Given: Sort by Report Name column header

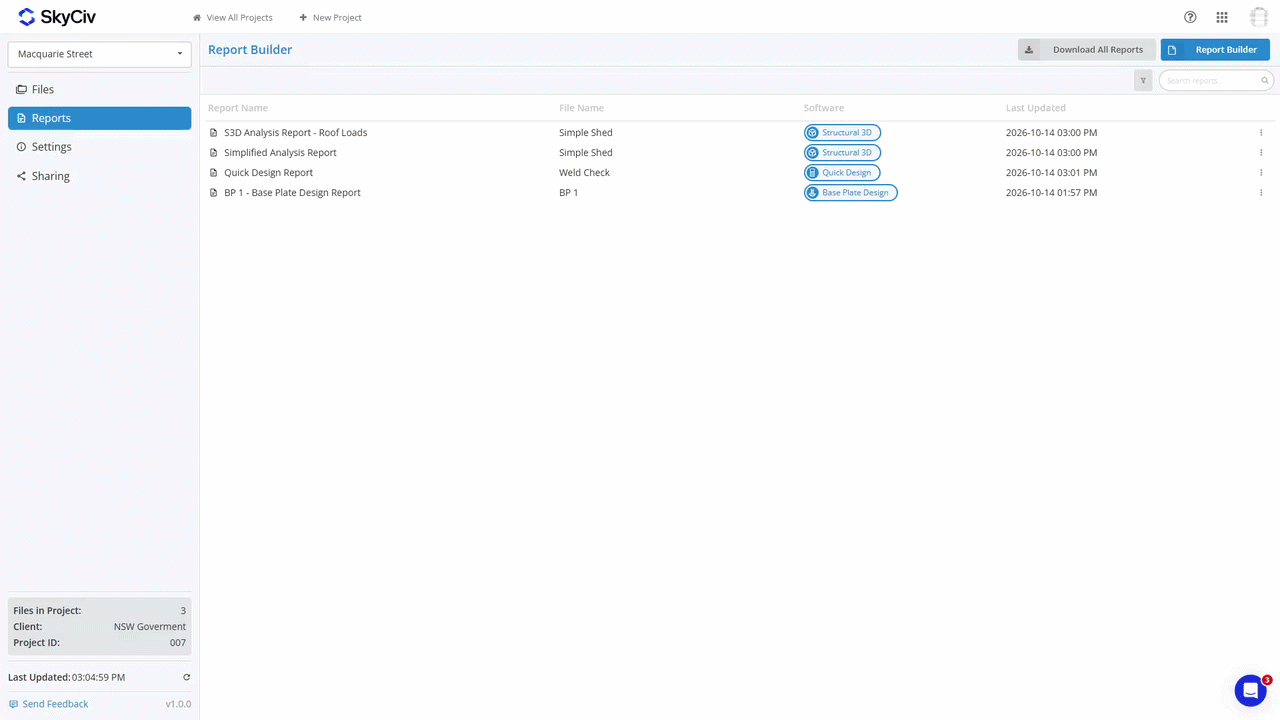Looking at the screenshot, I should (x=238, y=108).
